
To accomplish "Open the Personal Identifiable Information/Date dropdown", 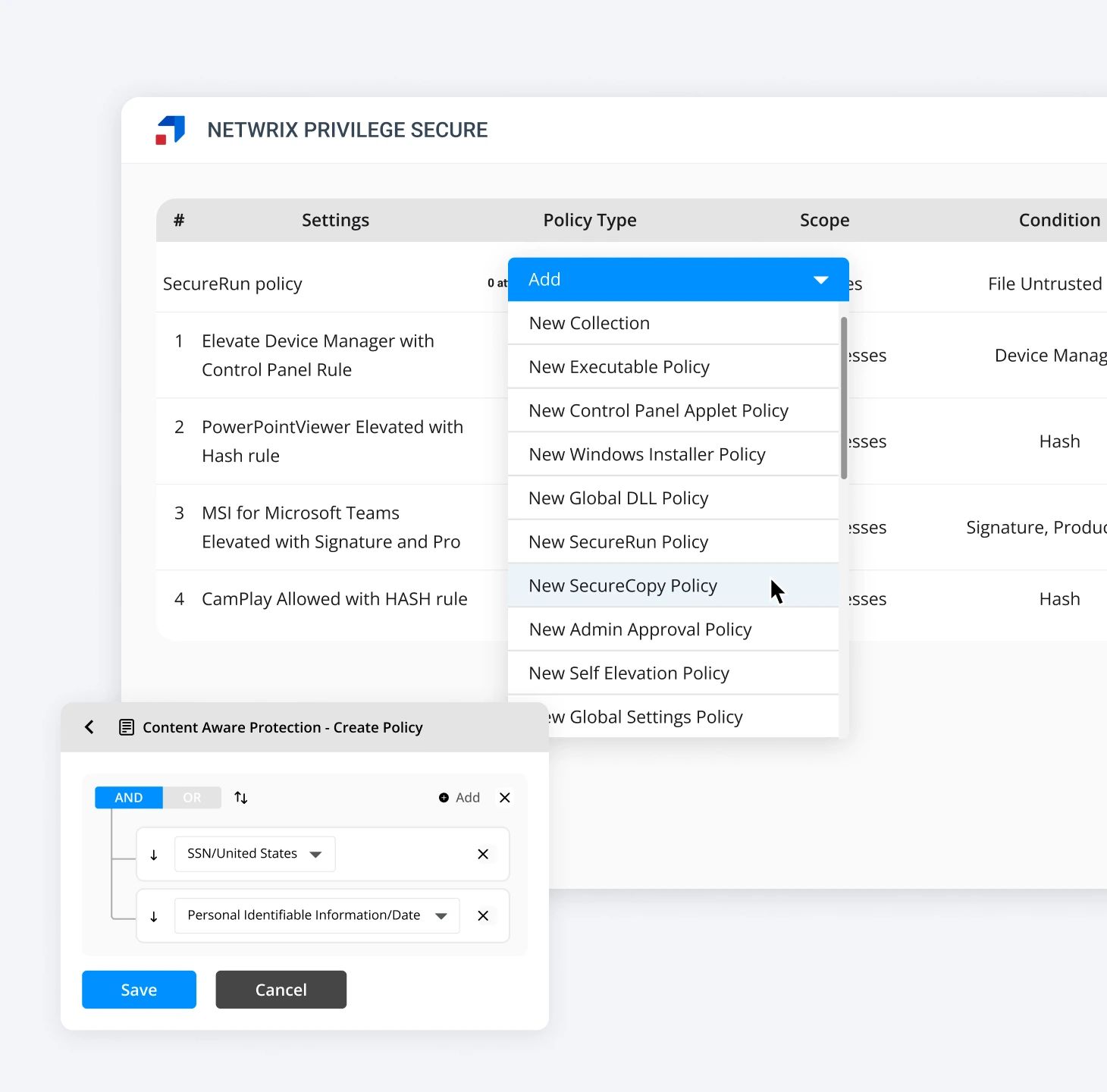I will [317, 915].
